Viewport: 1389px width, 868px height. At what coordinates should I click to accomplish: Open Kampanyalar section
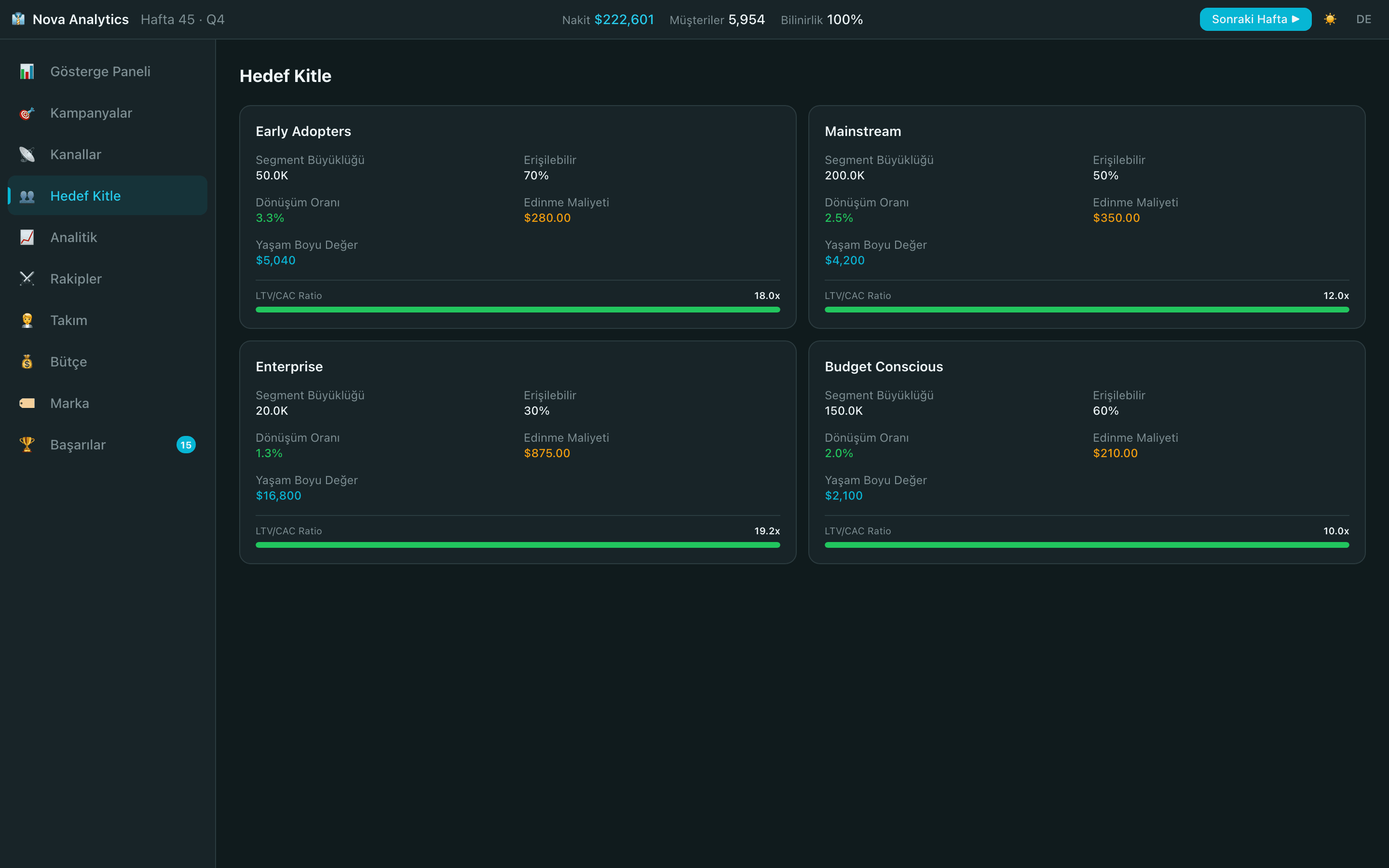108,113
